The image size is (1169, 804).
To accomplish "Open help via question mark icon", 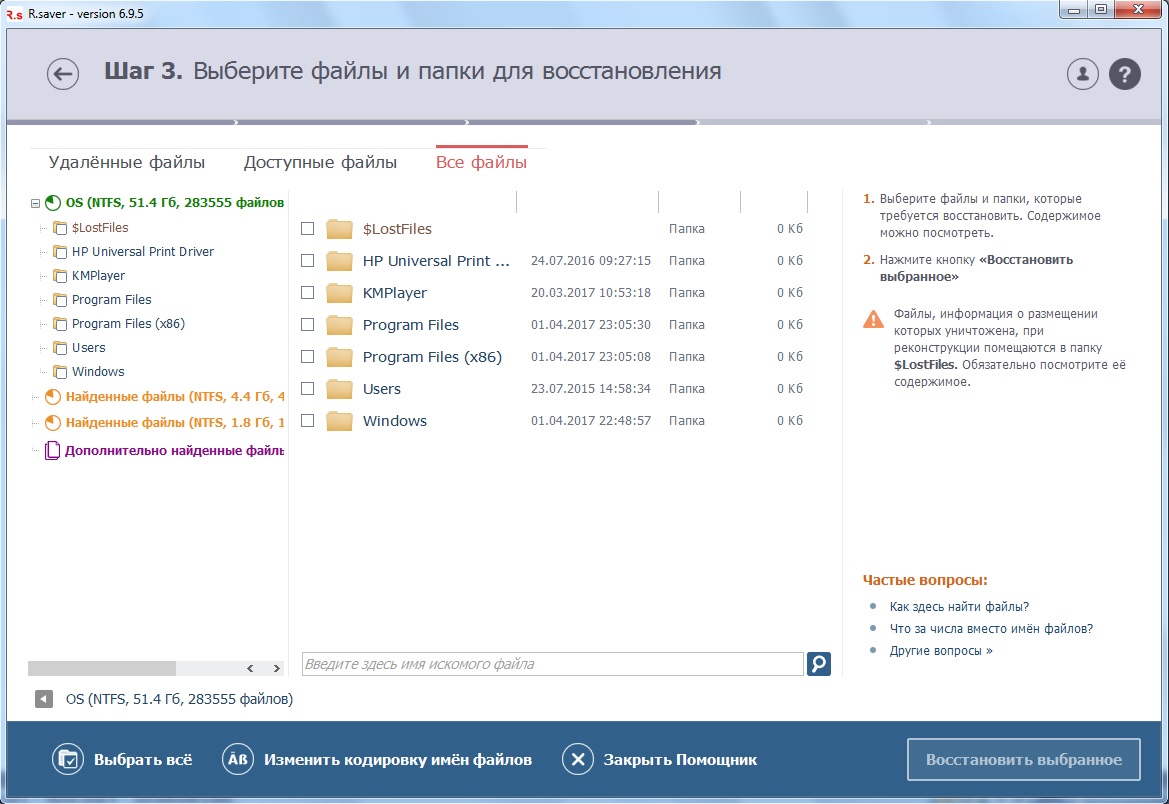I will click(1124, 74).
